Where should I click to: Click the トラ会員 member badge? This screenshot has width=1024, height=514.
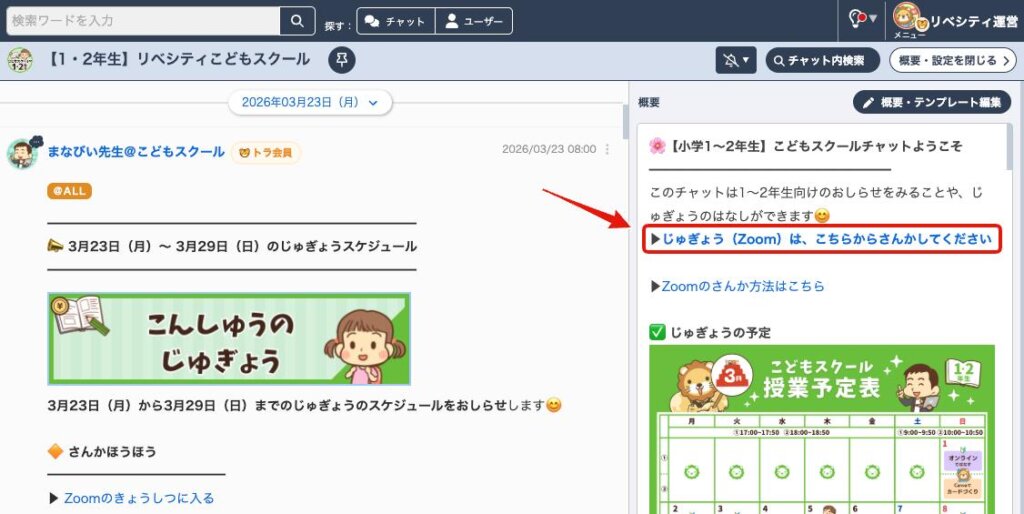point(266,152)
